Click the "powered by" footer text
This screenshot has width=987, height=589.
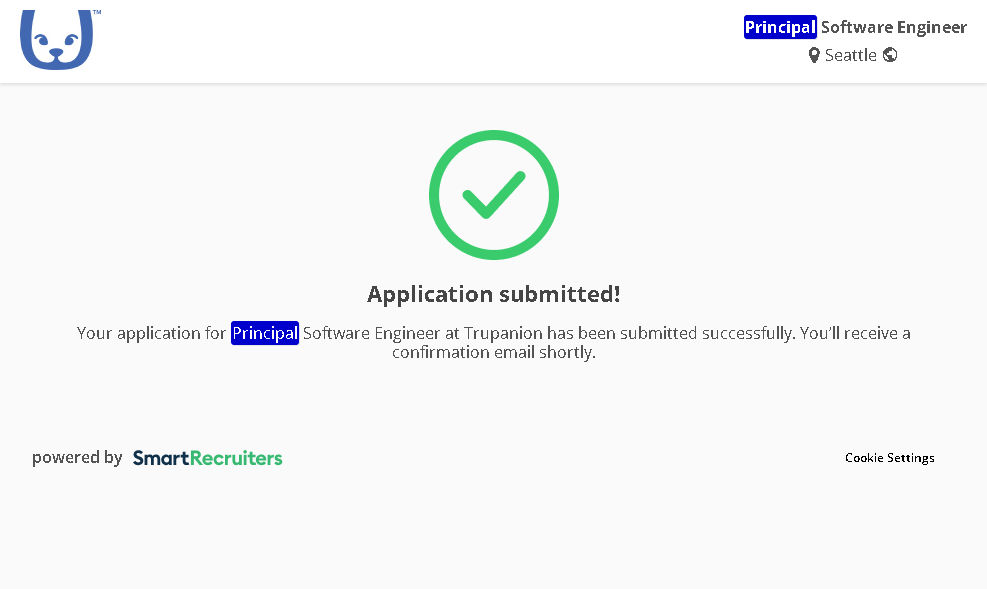[77, 458]
